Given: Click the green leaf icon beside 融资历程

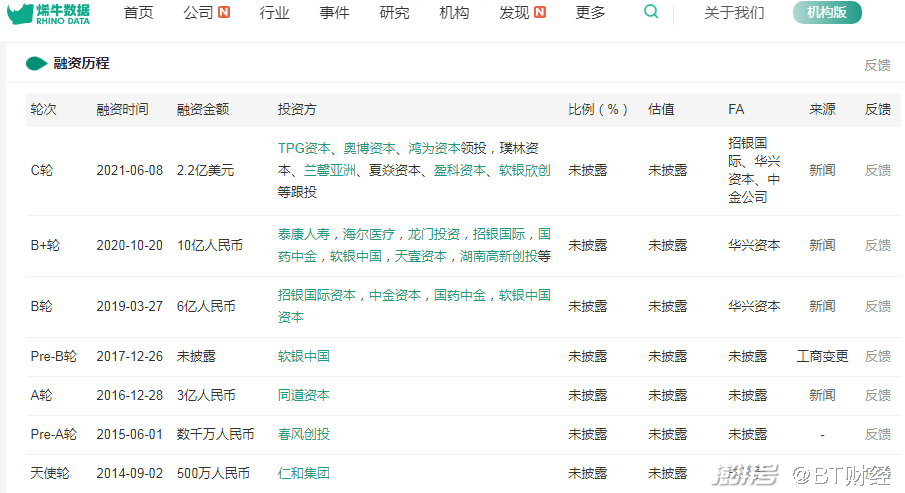Looking at the screenshot, I should [36, 64].
